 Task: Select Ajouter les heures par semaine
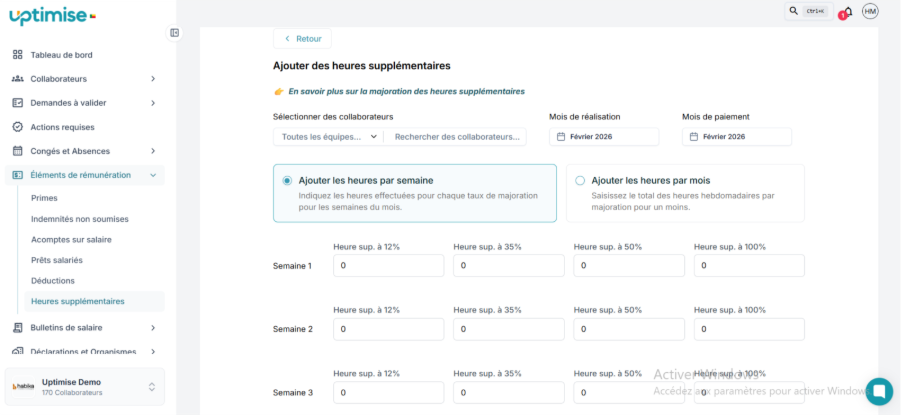point(287,181)
